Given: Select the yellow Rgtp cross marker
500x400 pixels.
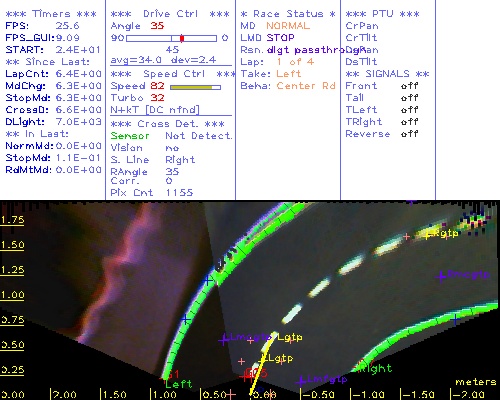Looking at the screenshot, I should point(428,234).
